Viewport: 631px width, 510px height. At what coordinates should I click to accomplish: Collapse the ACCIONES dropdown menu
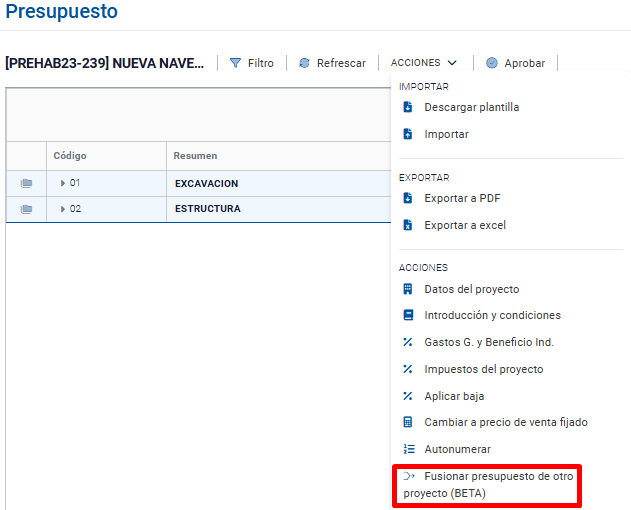pos(424,63)
